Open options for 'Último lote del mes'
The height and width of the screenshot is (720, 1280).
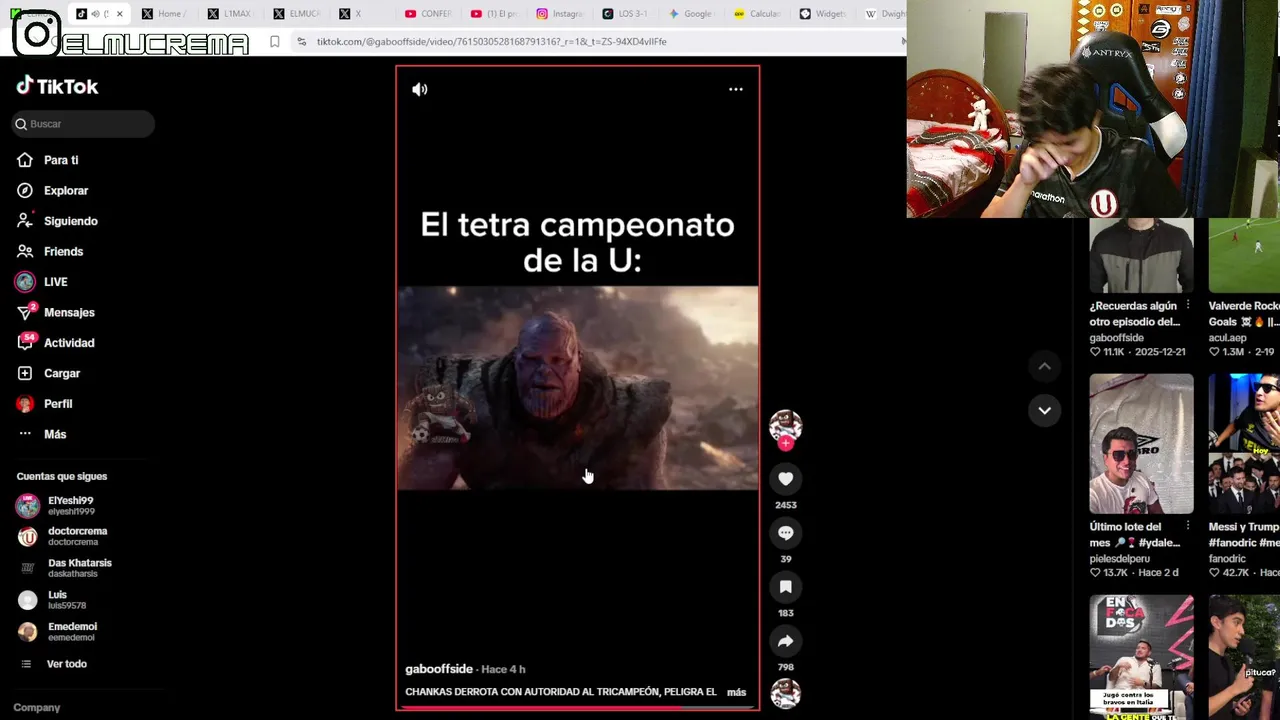(1188, 527)
